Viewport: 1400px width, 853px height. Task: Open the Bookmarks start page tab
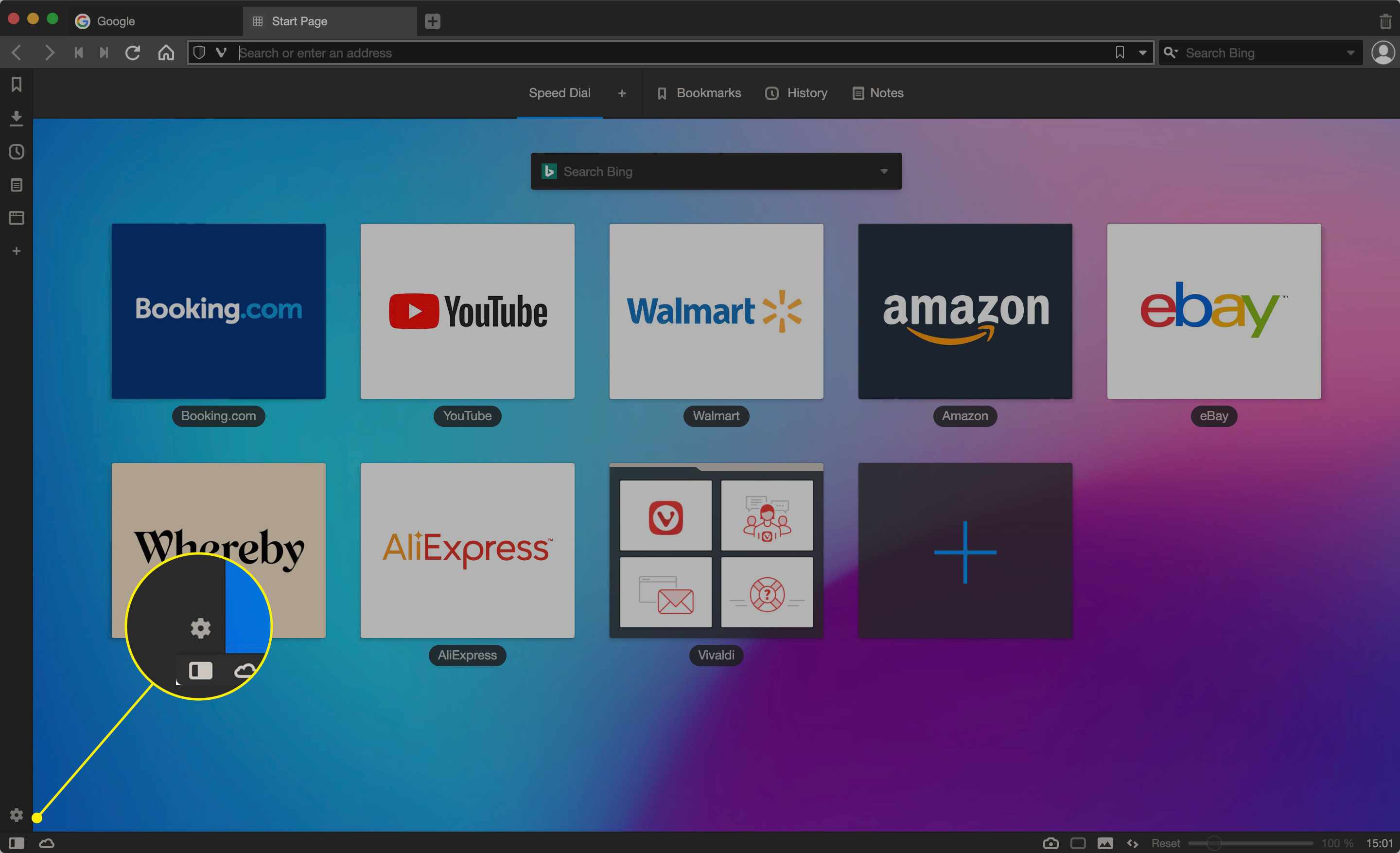[x=699, y=93]
